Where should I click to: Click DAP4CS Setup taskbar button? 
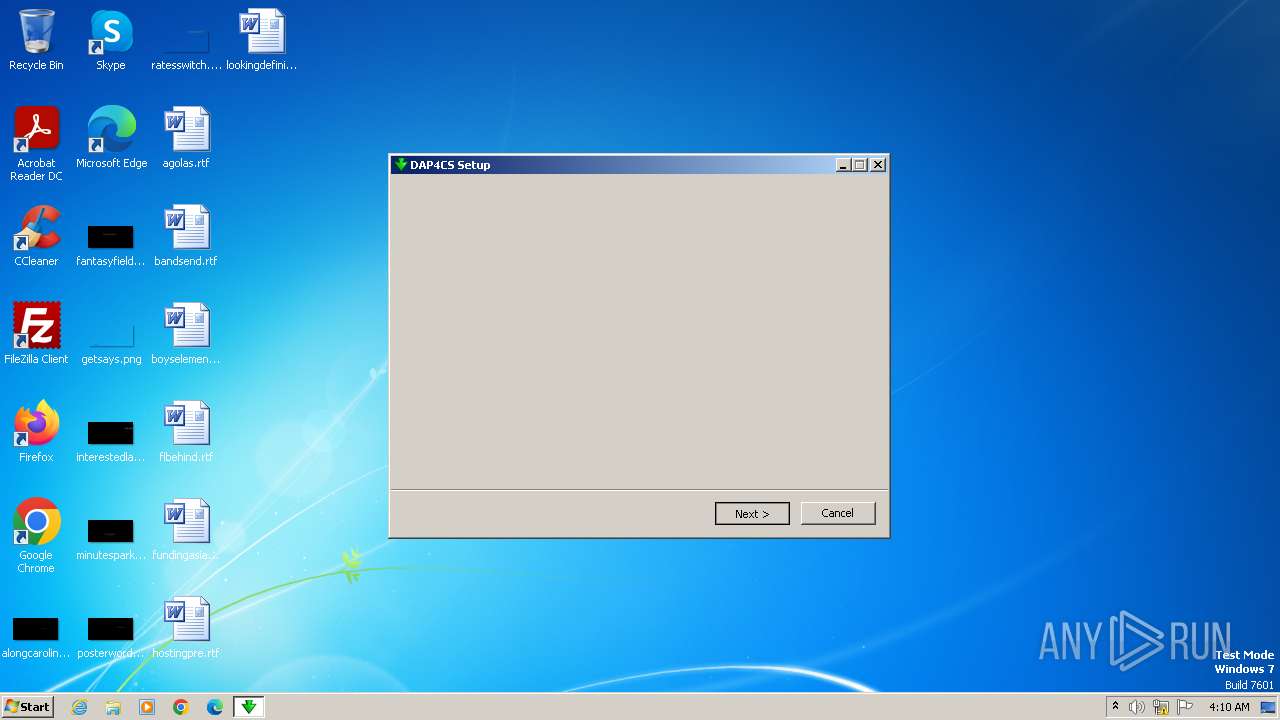pos(249,707)
